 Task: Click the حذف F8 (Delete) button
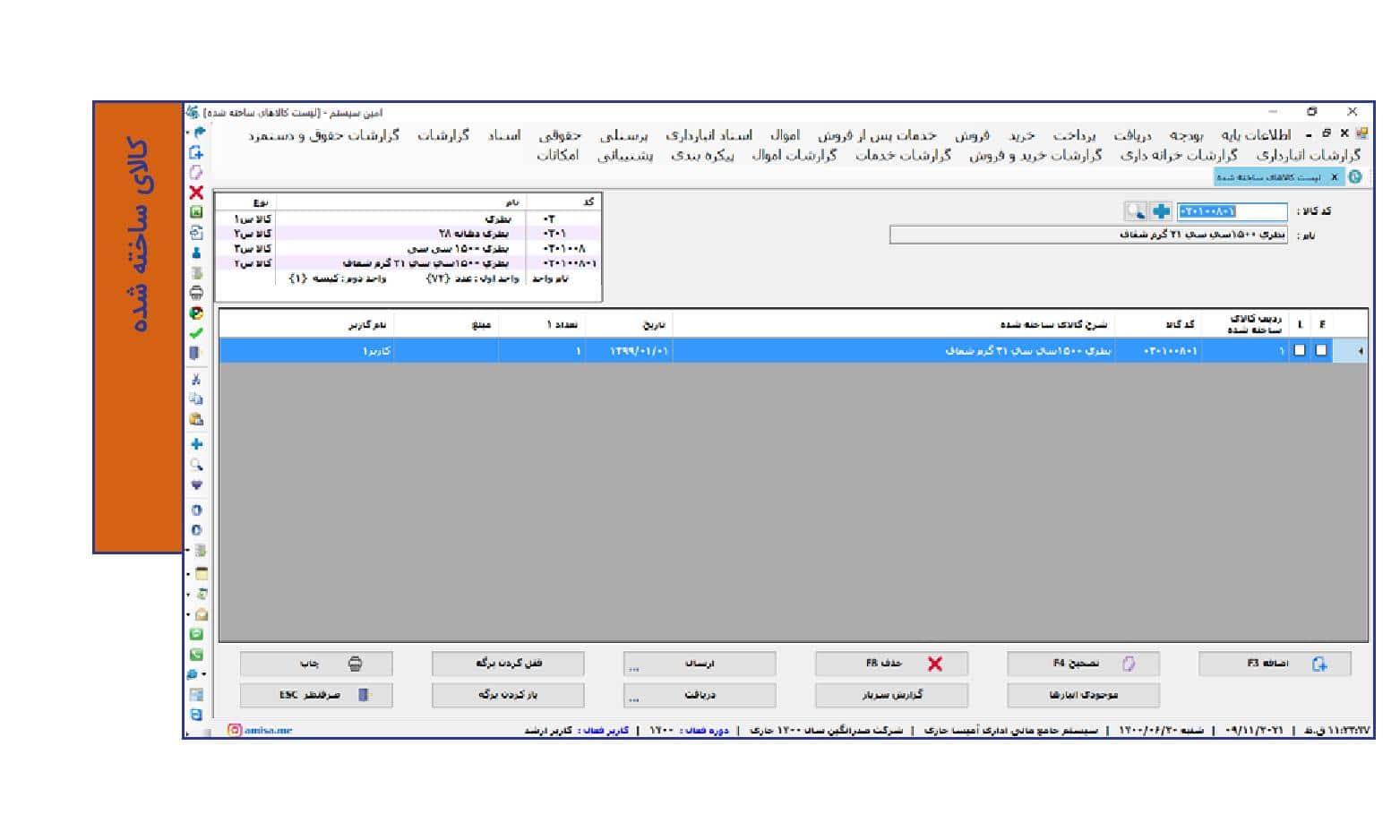click(891, 664)
